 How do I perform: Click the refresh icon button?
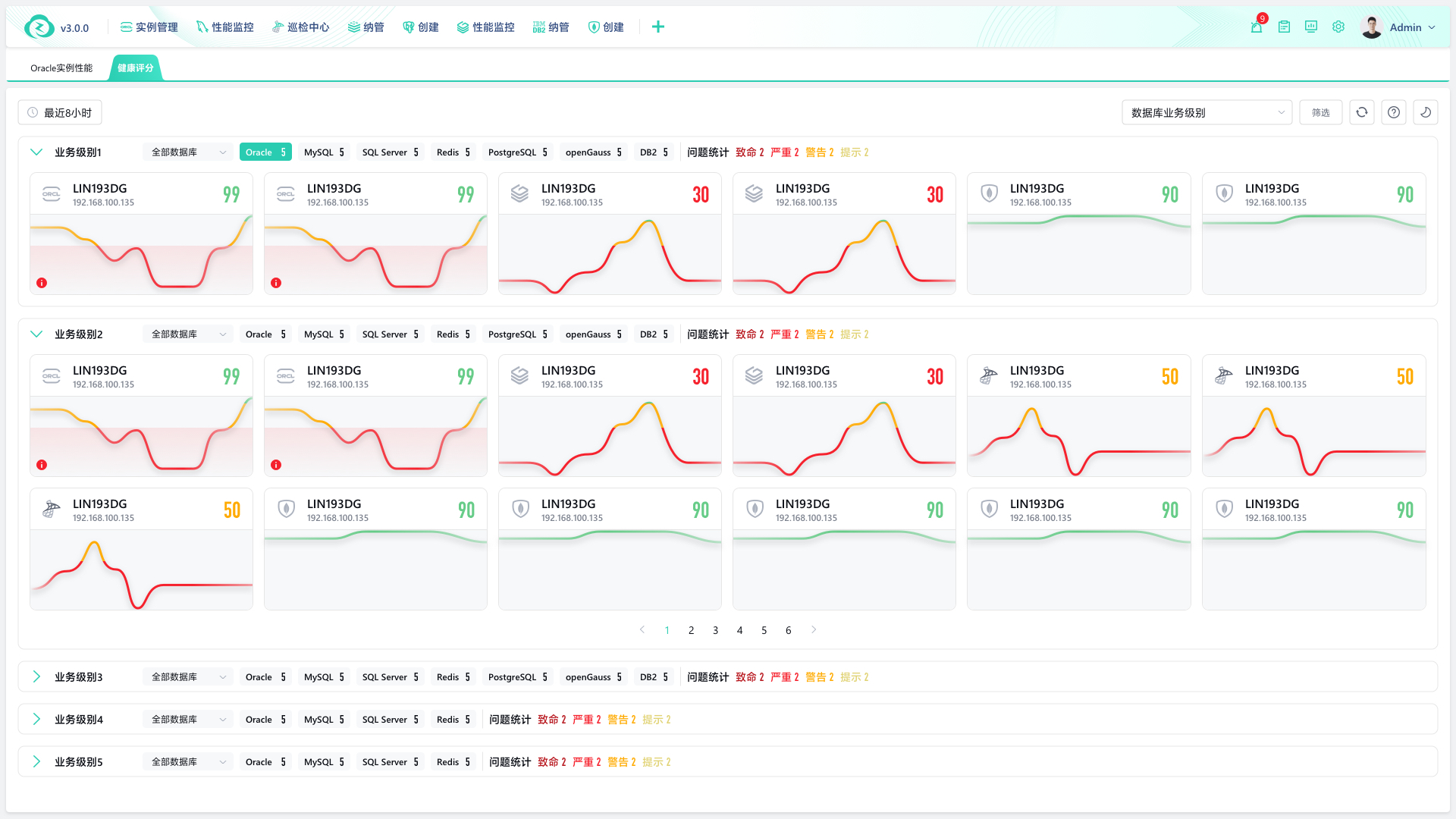[x=1362, y=112]
